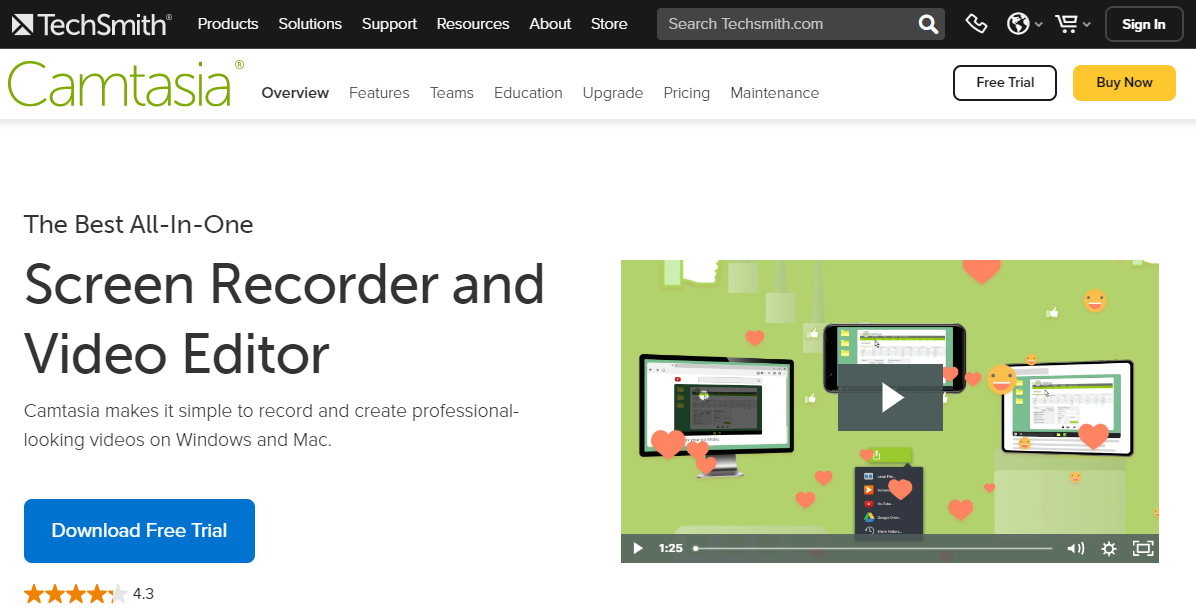Open video settings gear icon
Image resolution: width=1196 pixels, height=614 pixels.
pyautogui.click(x=1108, y=548)
